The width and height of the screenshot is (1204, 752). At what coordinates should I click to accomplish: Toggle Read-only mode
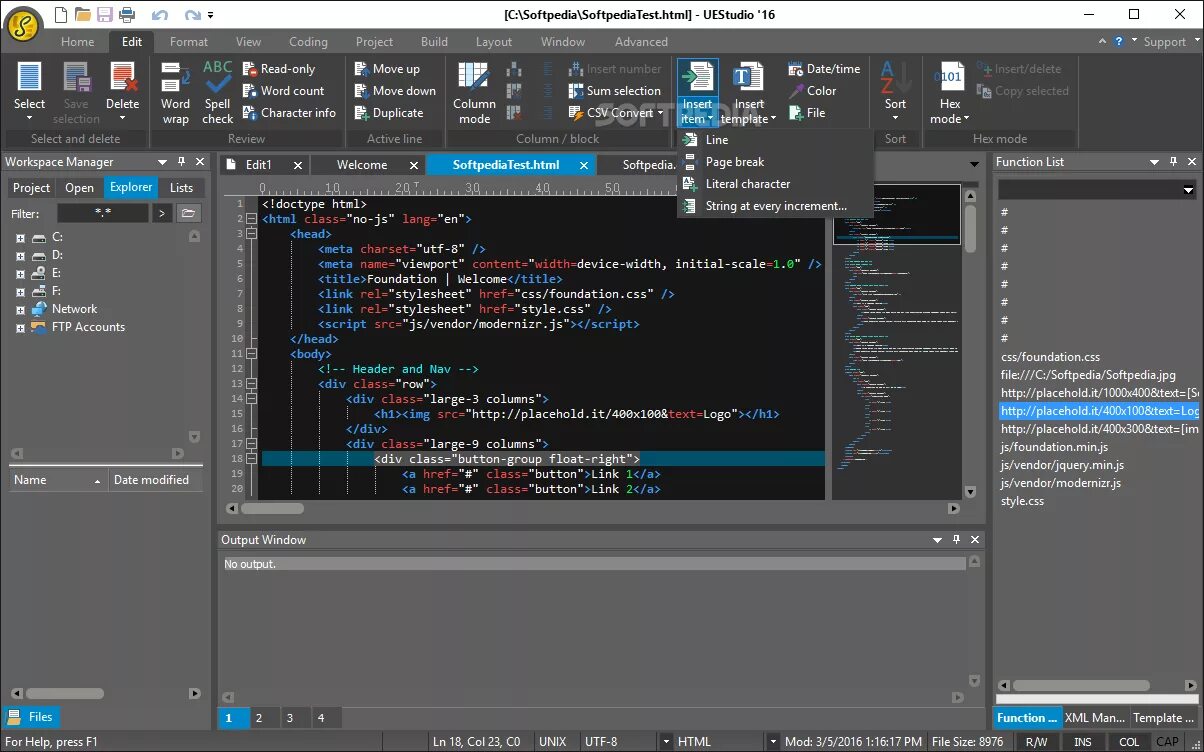(x=279, y=69)
